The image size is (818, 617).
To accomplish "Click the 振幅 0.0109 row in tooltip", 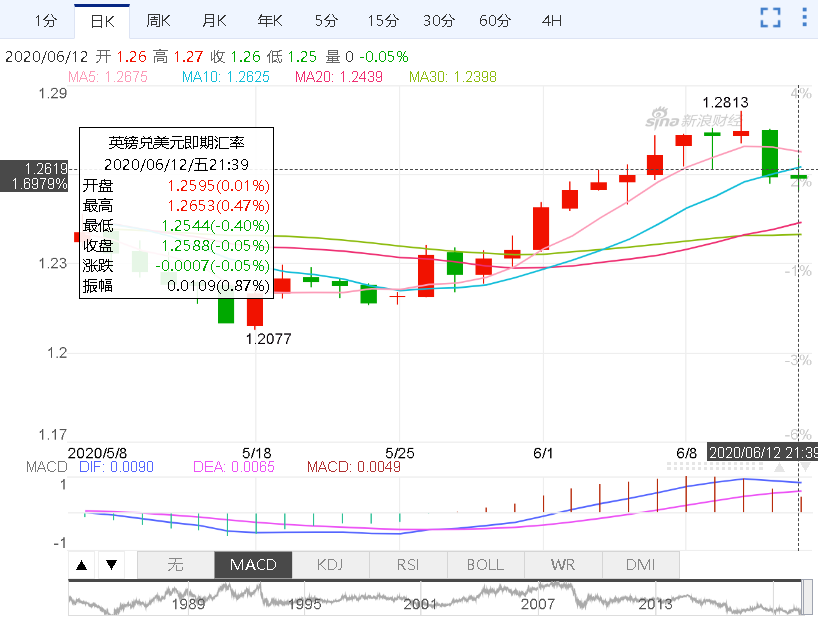I will tap(176, 286).
